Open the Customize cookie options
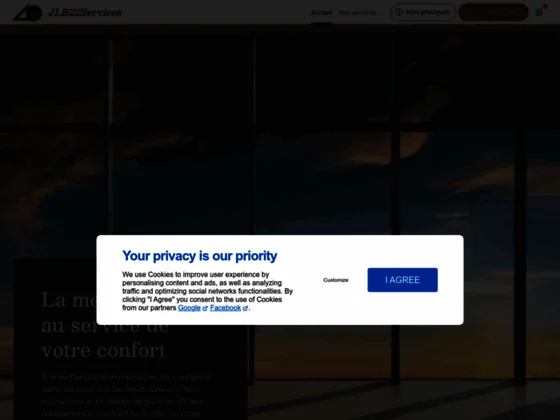Viewport: 560px width, 420px height. tap(336, 280)
